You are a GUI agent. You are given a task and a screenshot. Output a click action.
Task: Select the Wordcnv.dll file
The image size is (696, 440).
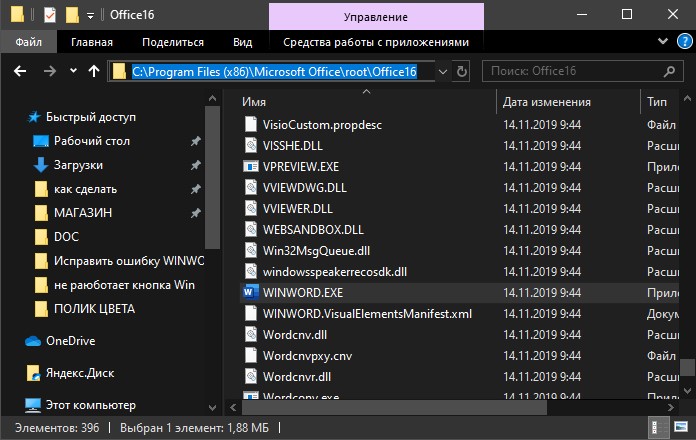pyautogui.click(x=295, y=335)
